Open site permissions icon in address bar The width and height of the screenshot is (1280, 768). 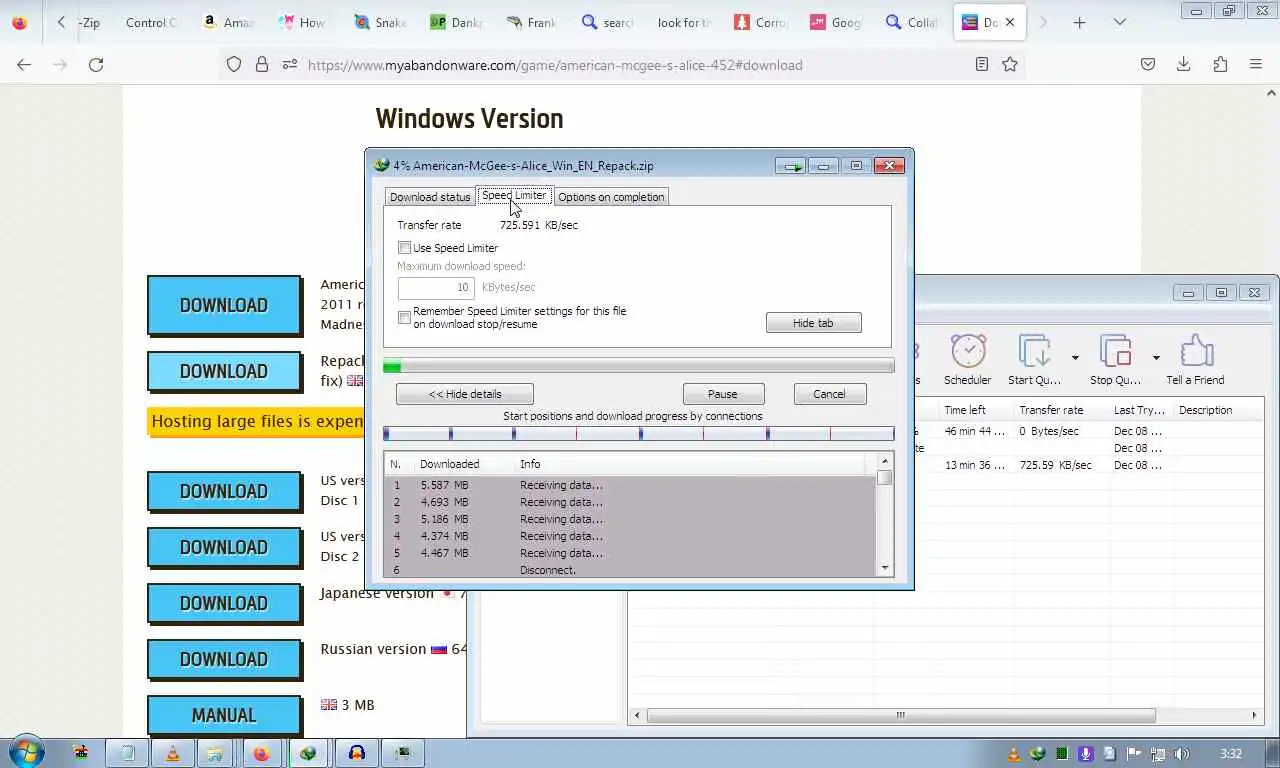(x=290, y=65)
